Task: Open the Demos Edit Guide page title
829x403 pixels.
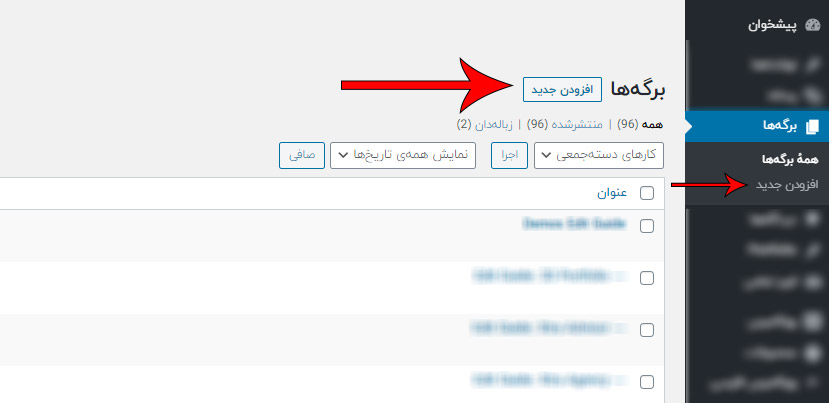Action: 575,224
